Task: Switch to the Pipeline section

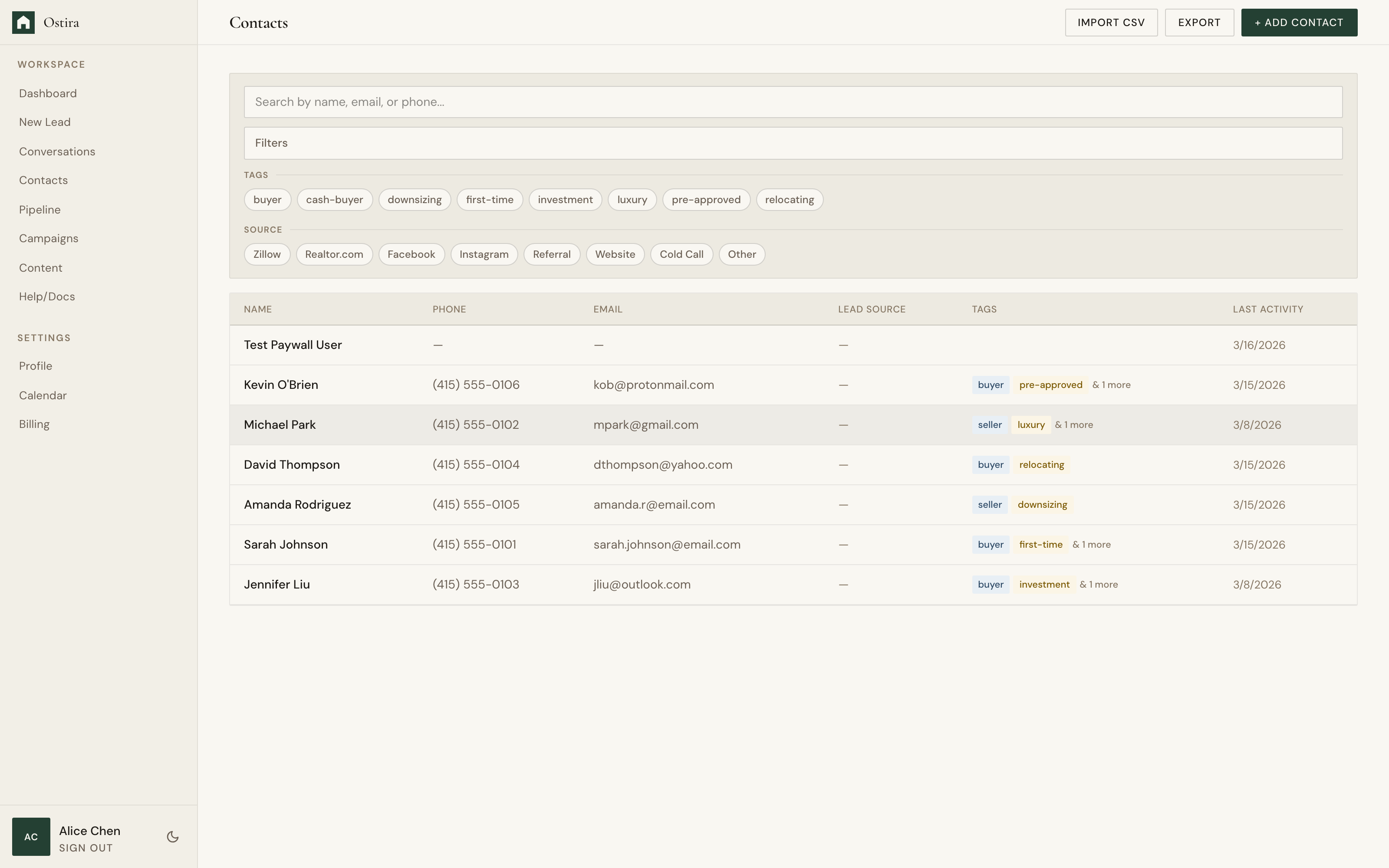Action: pyautogui.click(x=39, y=209)
